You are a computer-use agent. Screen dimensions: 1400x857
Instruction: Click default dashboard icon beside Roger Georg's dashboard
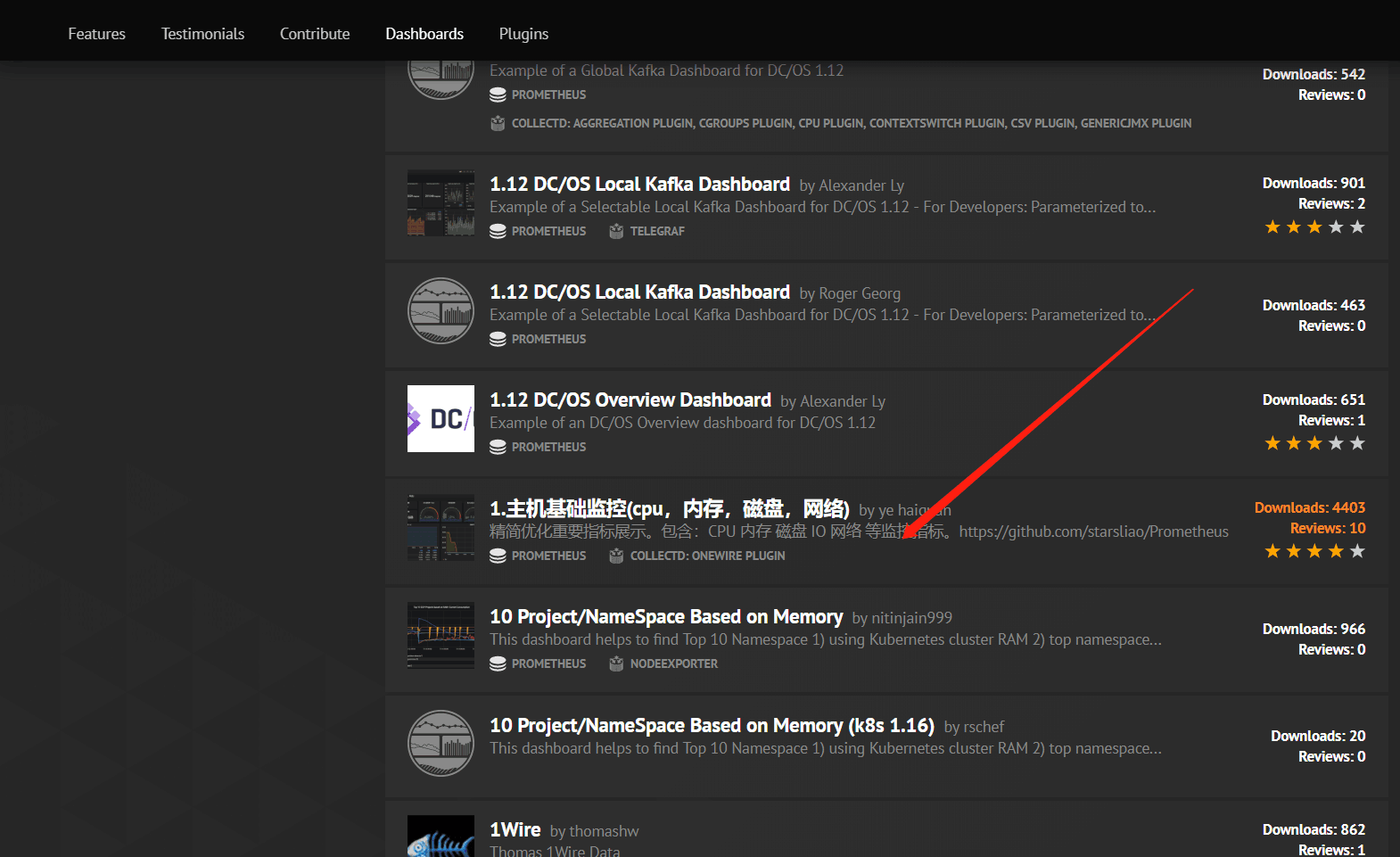[x=441, y=311]
